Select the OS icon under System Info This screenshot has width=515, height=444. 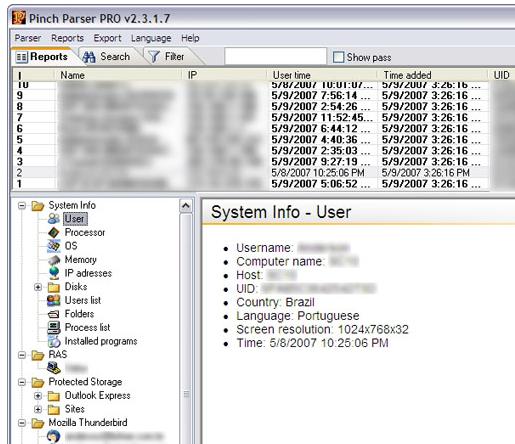tap(54, 246)
